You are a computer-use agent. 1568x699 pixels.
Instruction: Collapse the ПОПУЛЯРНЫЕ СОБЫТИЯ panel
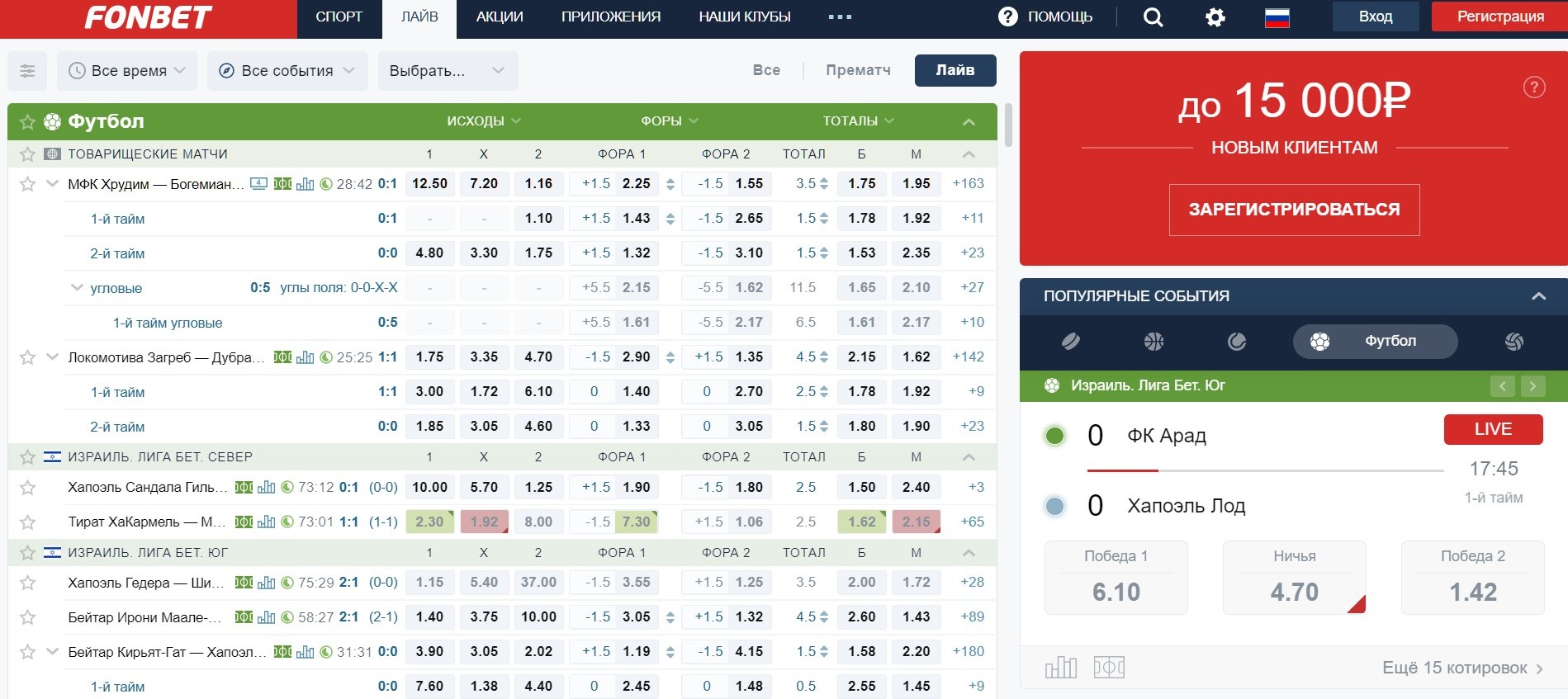click(1538, 296)
